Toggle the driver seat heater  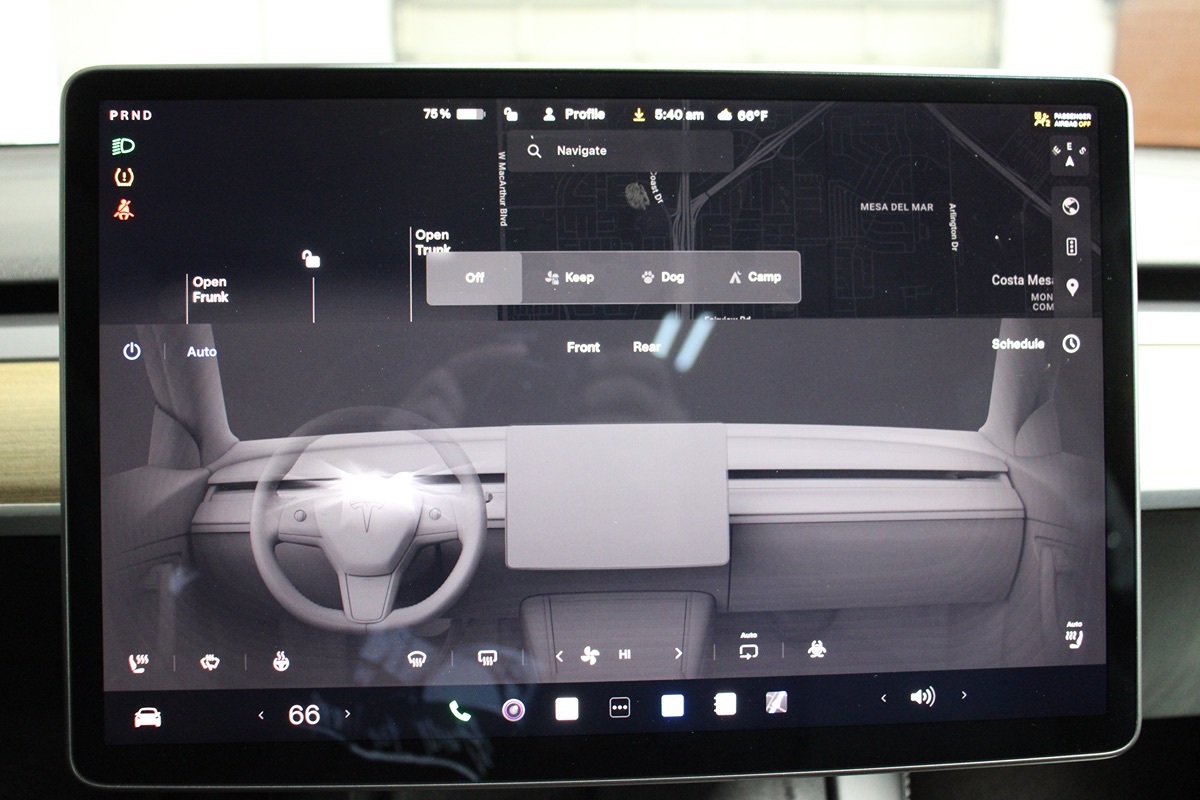point(138,661)
